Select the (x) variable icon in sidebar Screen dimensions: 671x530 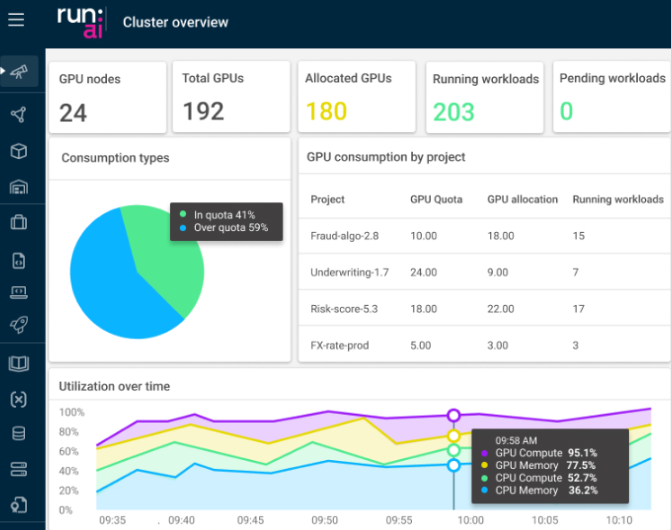point(18,398)
